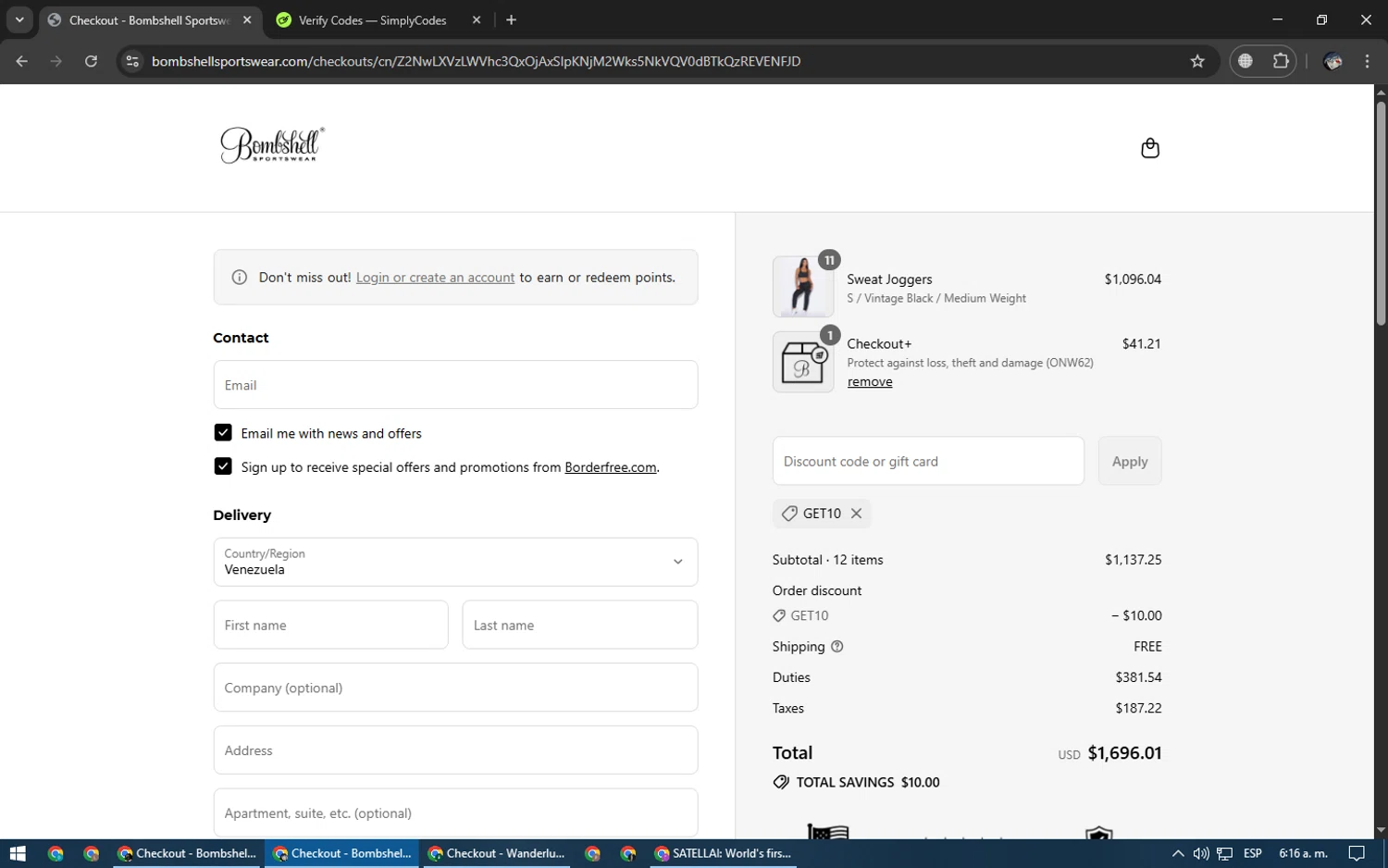This screenshot has height=868, width=1388.
Task: Open the tab search dropdown arrow
Action: (x=19, y=19)
